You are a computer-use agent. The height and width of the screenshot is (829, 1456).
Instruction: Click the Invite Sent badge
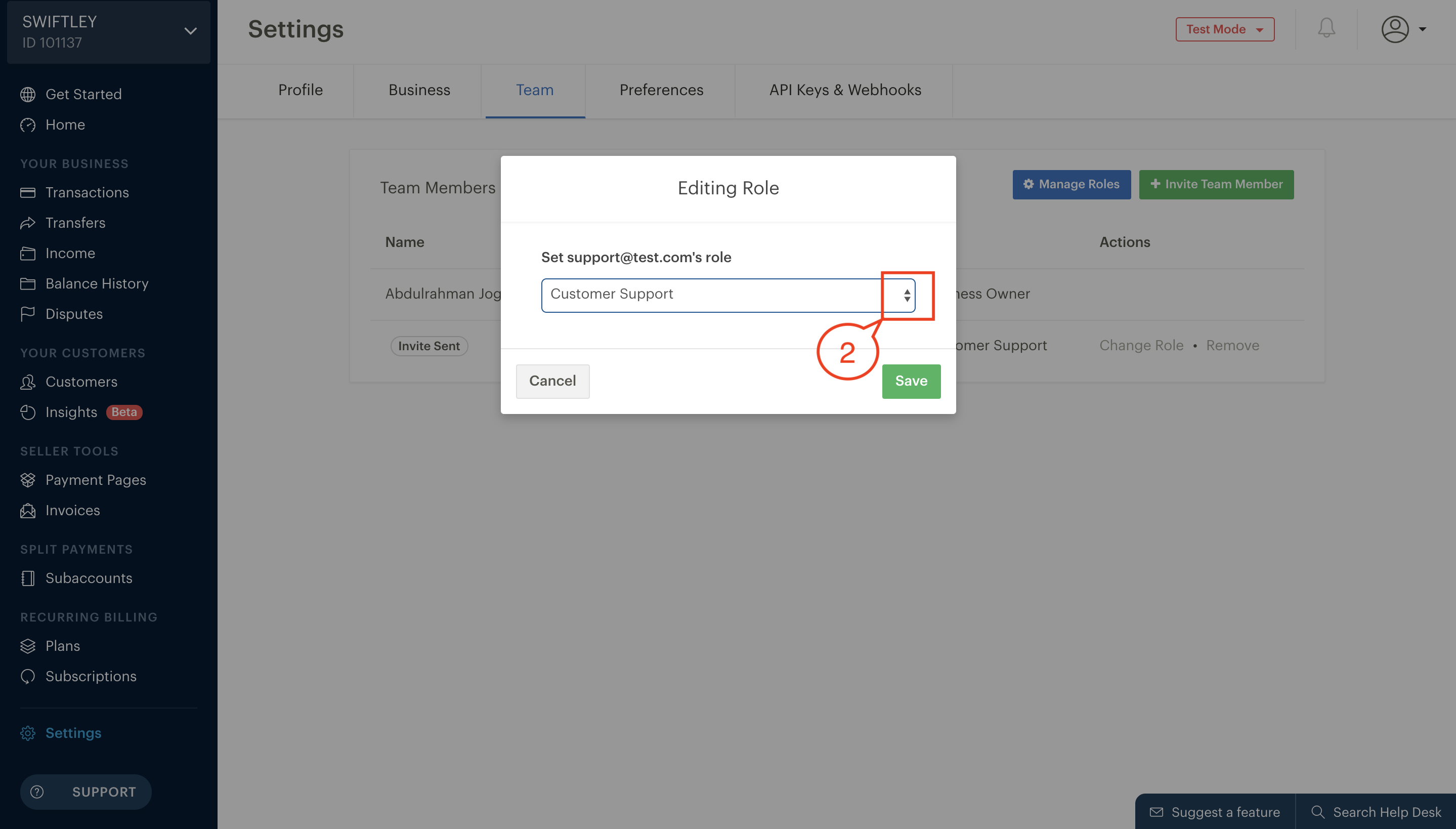429,346
